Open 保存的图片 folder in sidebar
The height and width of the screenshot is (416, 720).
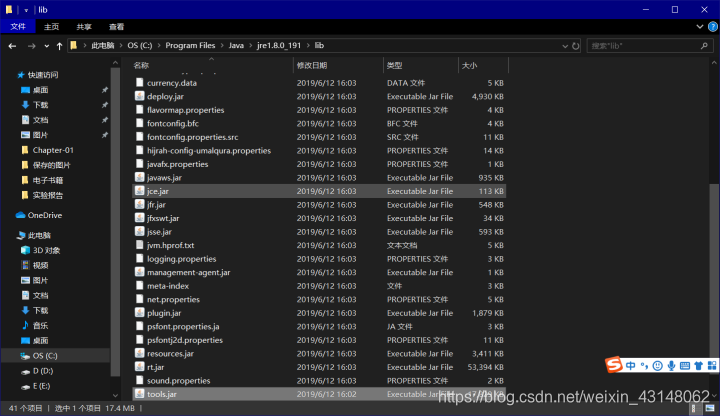point(51,165)
